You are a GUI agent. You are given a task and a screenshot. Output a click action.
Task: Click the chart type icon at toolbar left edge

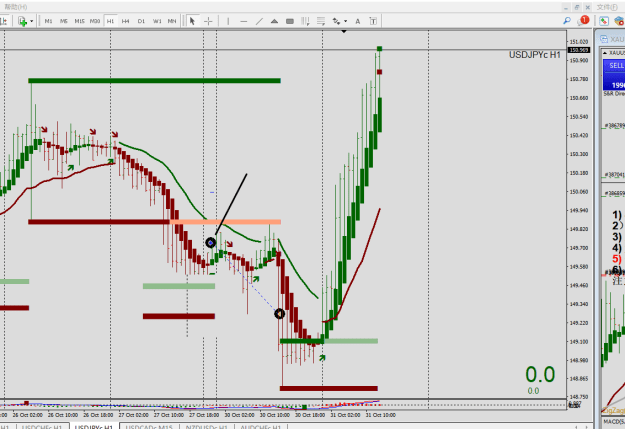4,21
